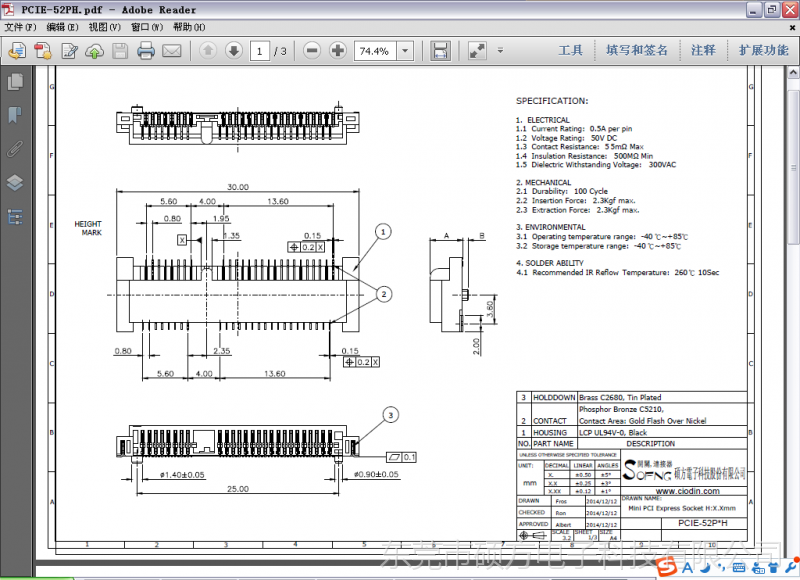Screen dimensions: 800x580
Task: Open the 视图(V) menu
Action: tap(104, 27)
